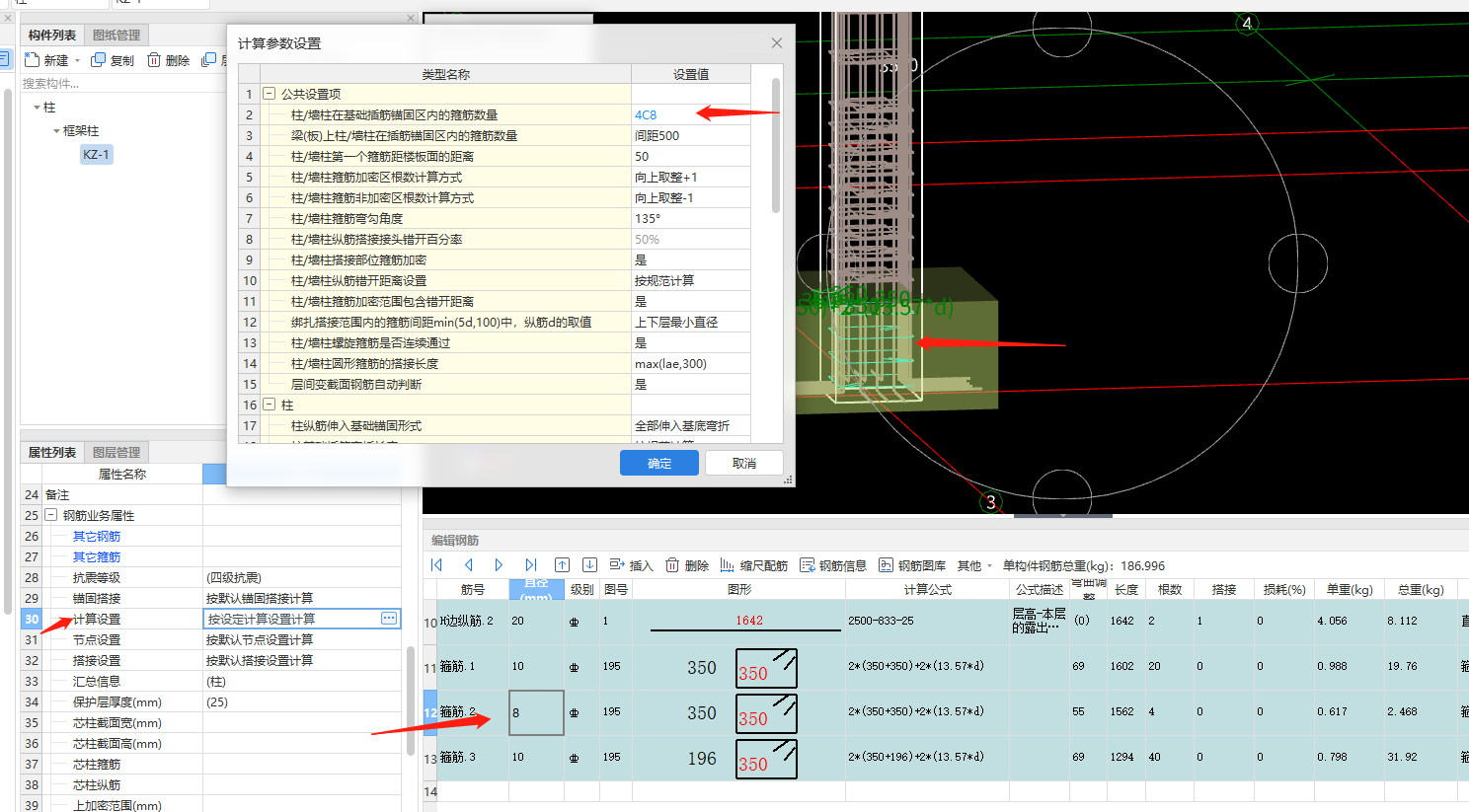Image resolution: width=1469 pixels, height=812 pixels.
Task: Click 删除 in component list toolbar
Action: pyautogui.click(x=169, y=60)
